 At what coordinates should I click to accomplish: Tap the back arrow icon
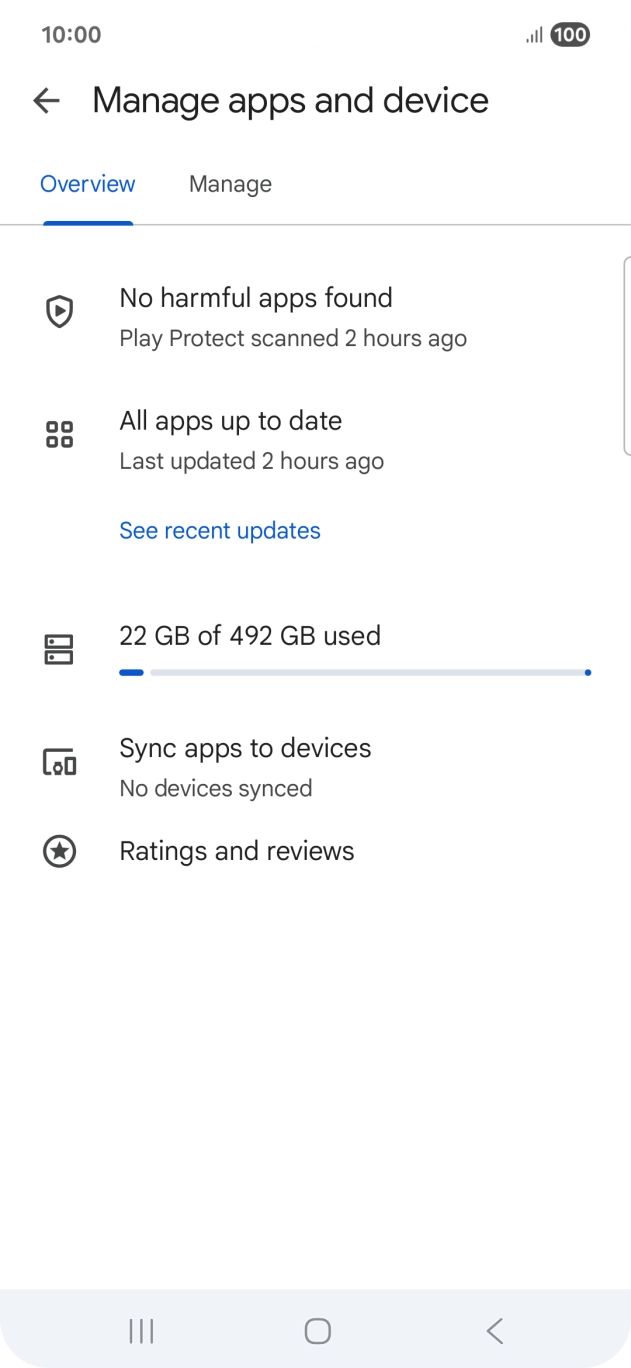coord(46,100)
